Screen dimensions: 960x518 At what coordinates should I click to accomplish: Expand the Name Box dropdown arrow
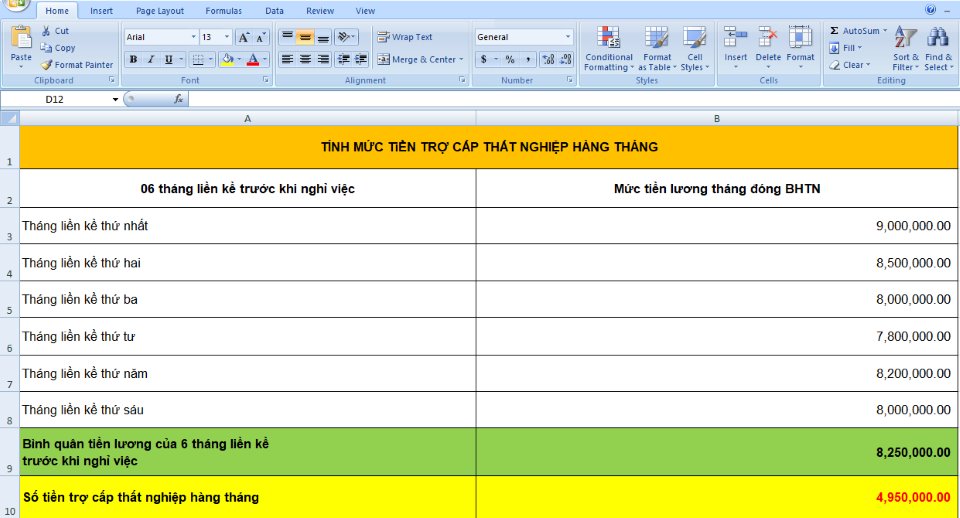point(115,100)
